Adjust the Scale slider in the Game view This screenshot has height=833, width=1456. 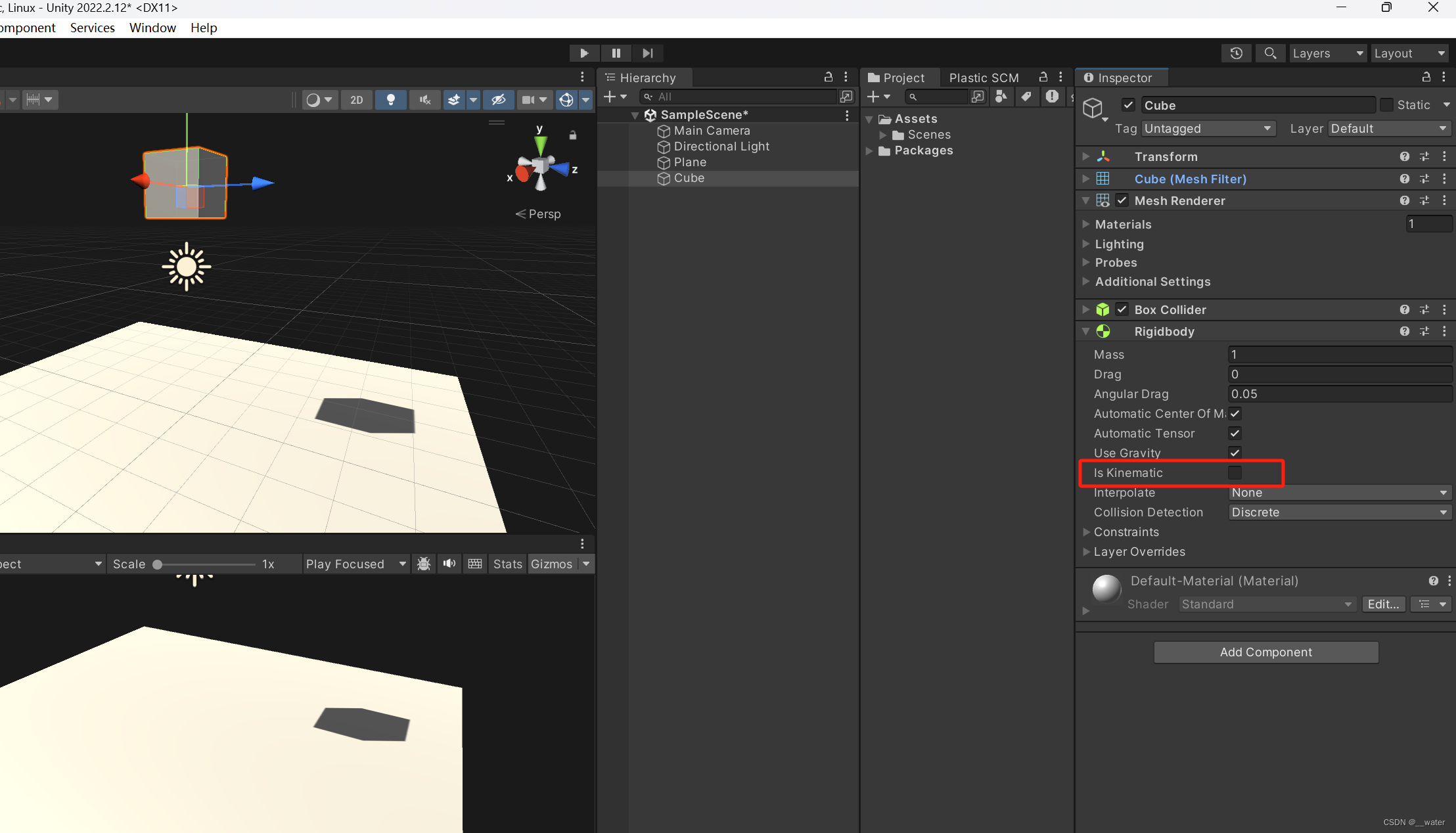pos(157,564)
